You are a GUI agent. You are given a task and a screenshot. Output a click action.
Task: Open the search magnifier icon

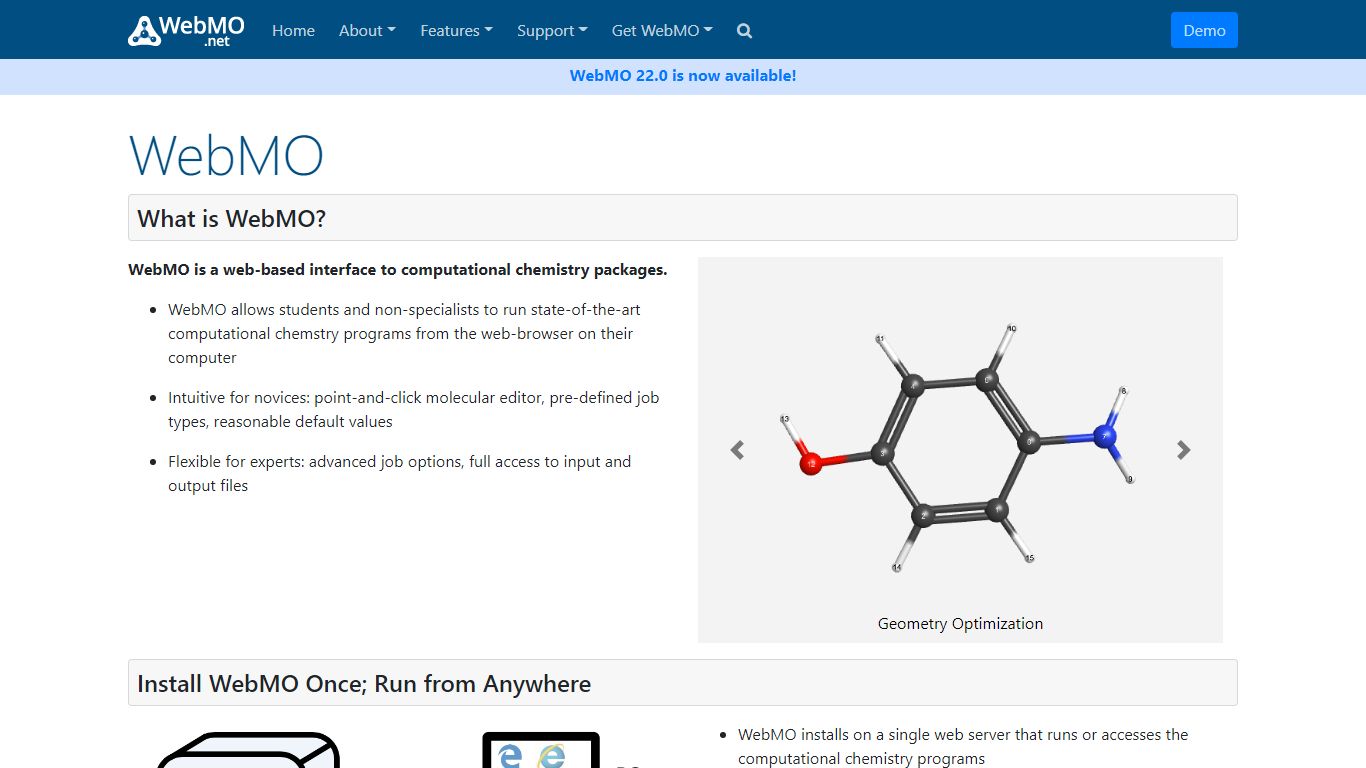744,31
